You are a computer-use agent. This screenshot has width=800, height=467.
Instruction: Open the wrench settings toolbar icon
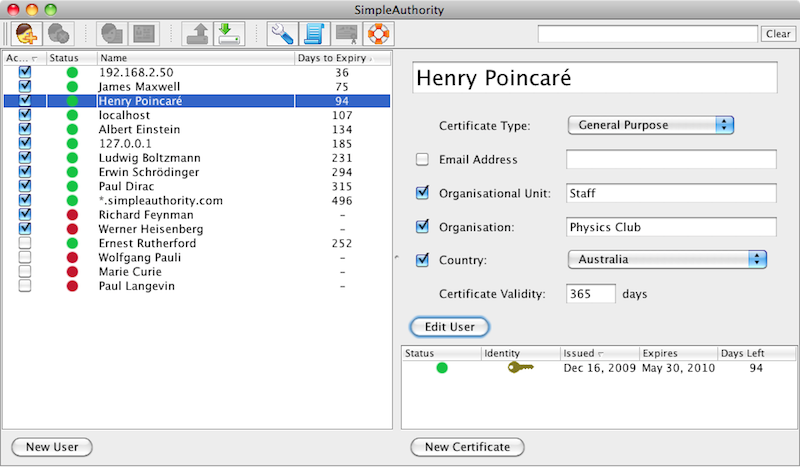pos(282,33)
